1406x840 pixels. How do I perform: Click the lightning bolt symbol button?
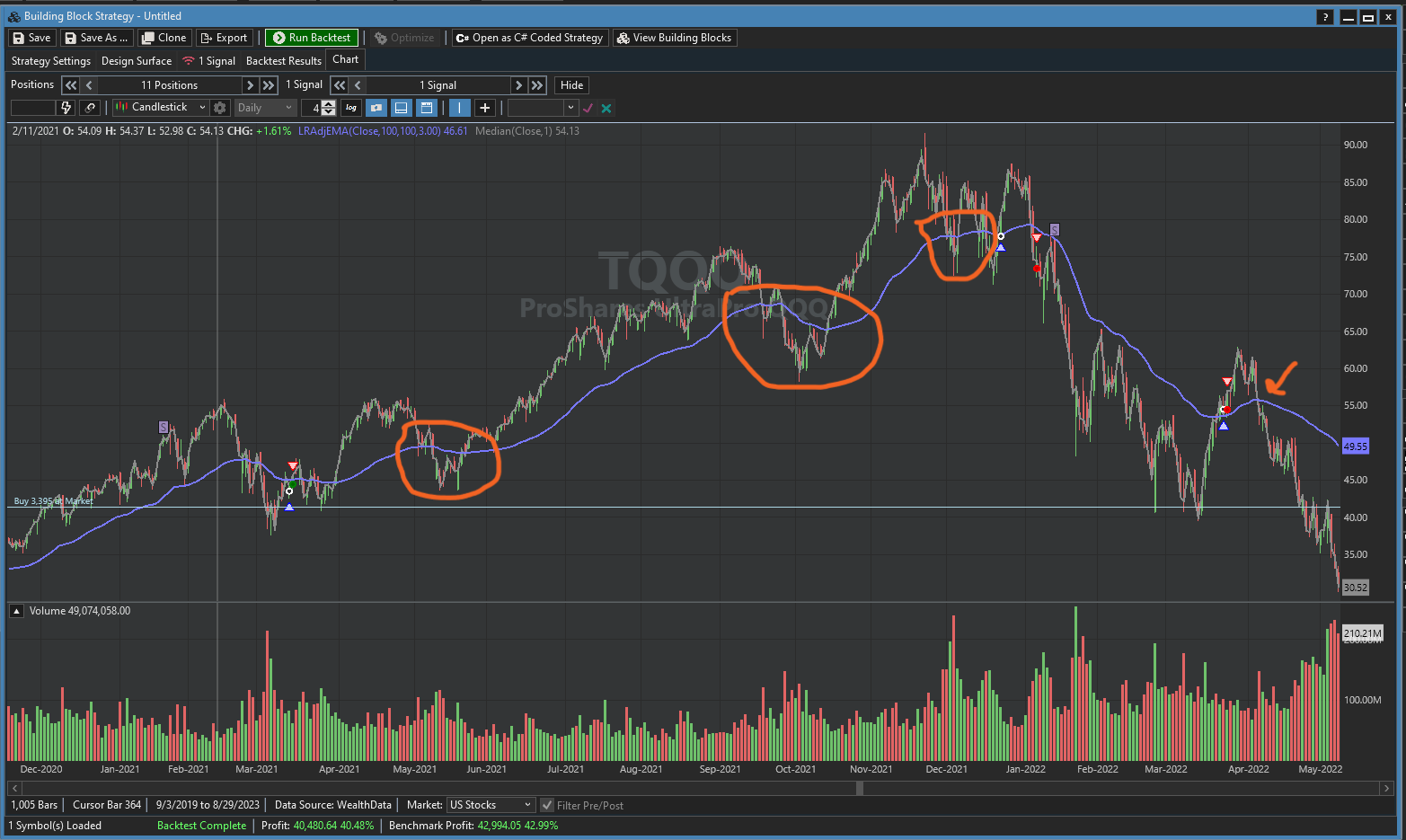click(x=66, y=108)
